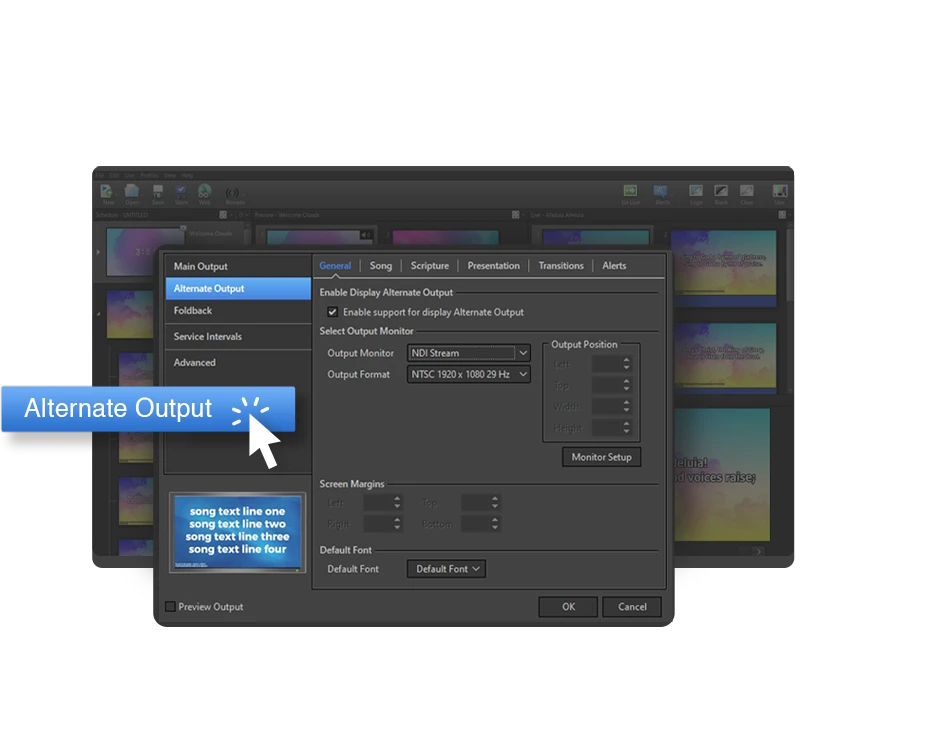Uncheck Enable support for display Alternate Output
This screenshot has width=933, height=735.
(x=333, y=312)
